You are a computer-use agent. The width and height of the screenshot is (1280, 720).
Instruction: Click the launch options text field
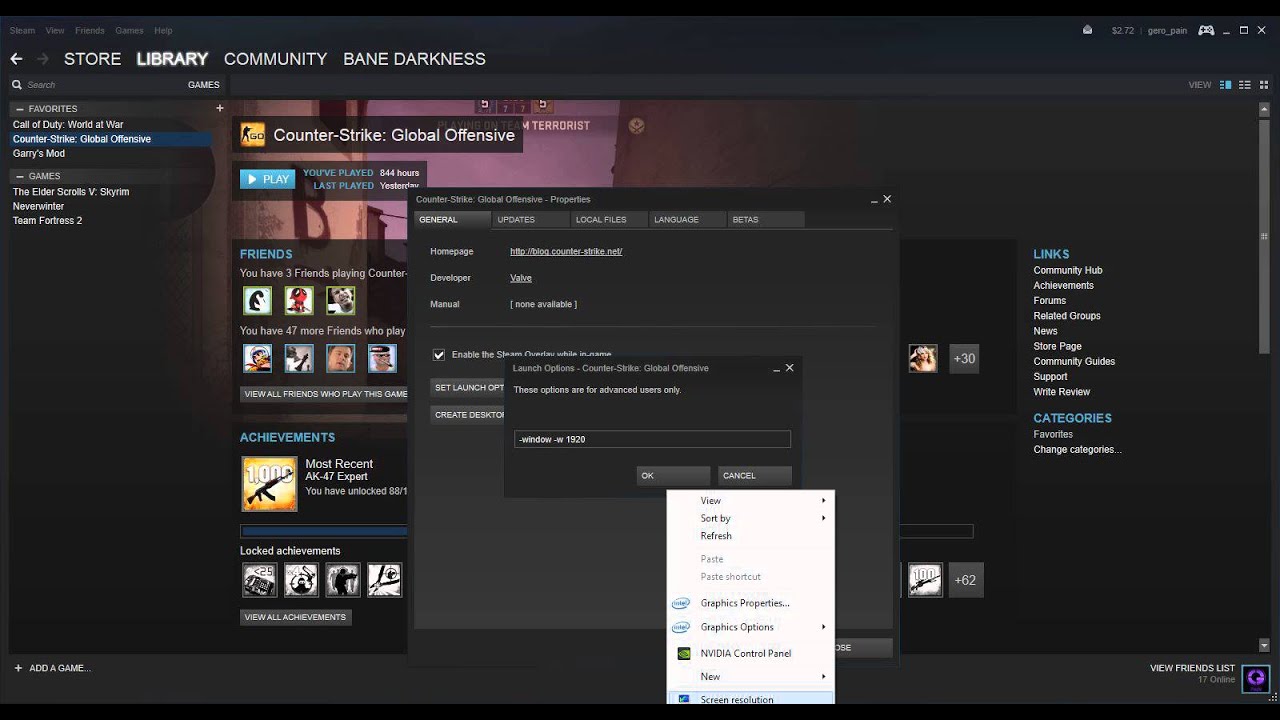[652, 439]
